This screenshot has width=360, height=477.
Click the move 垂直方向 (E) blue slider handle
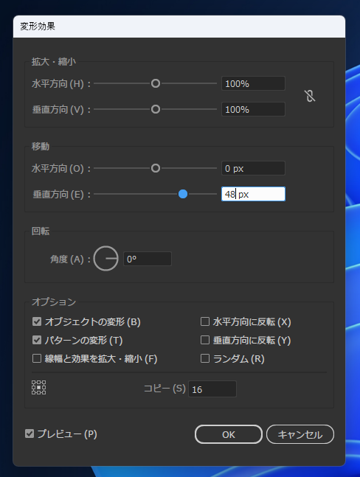(x=183, y=194)
